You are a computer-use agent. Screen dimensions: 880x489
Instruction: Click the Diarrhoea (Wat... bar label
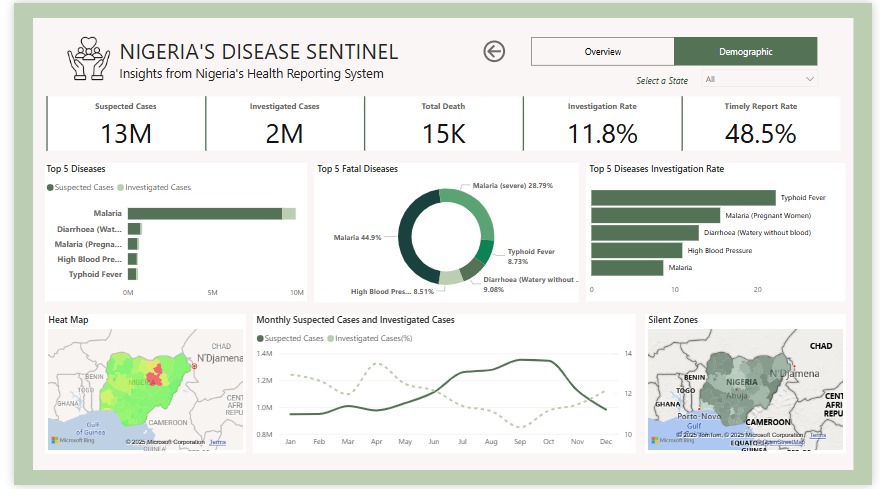coord(89,229)
